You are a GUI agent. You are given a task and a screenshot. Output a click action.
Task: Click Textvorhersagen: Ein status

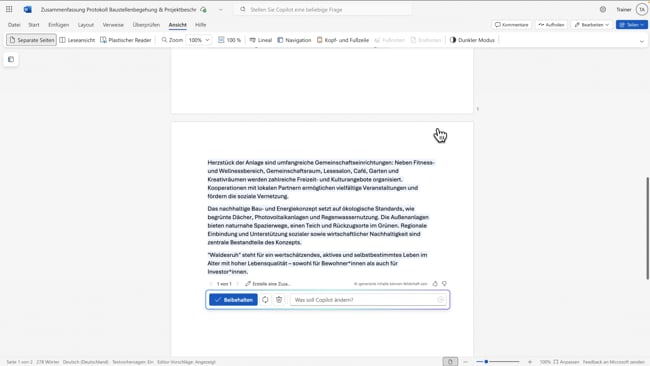pyautogui.click(x=133, y=362)
